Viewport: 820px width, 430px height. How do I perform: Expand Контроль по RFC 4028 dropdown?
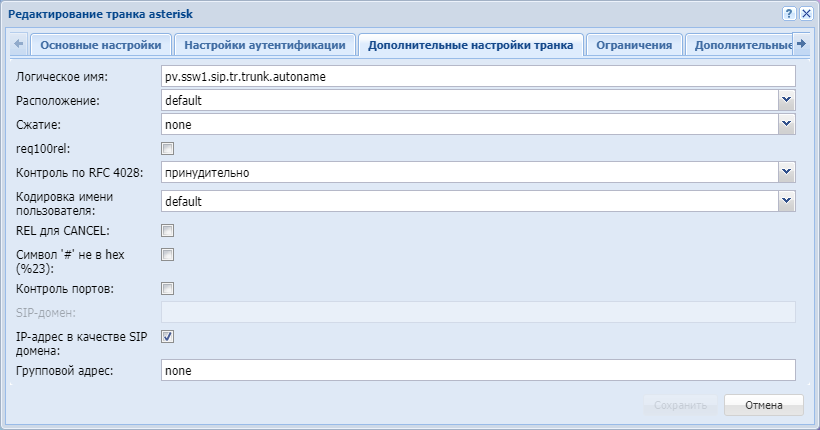click(x=786, y=172)
